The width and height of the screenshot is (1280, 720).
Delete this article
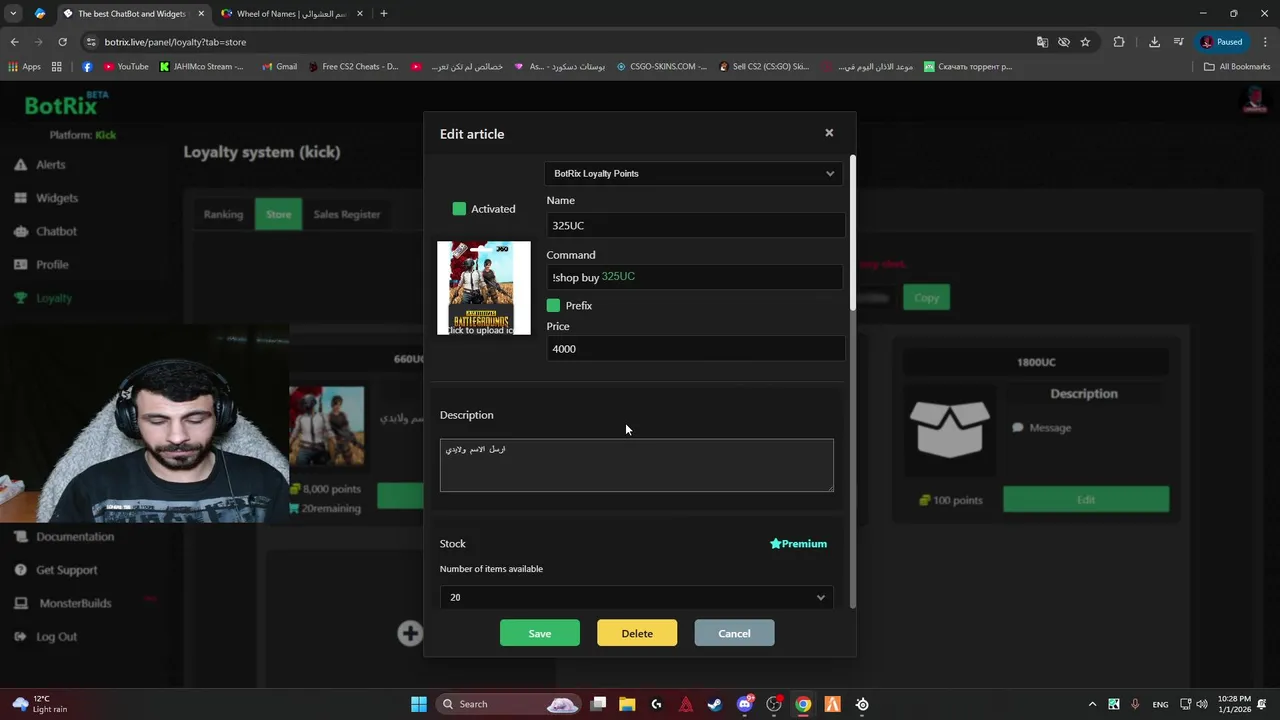click(637, 633)
